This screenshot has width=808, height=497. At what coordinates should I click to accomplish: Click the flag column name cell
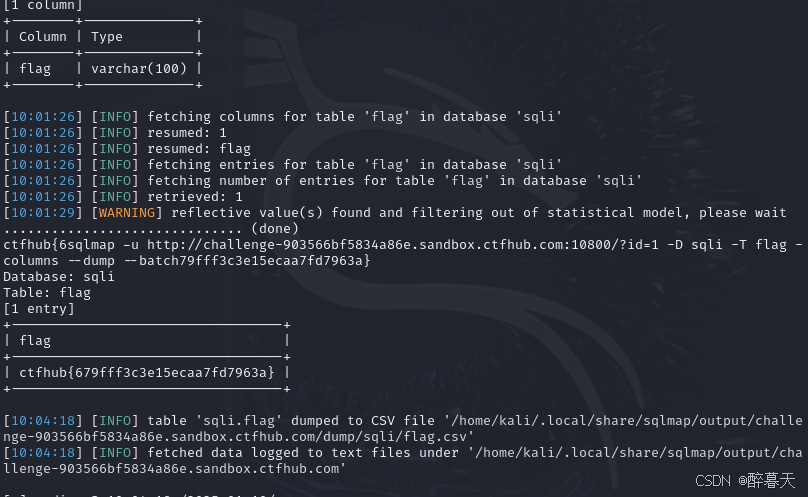pyautogui.click(x=35, y=69)
